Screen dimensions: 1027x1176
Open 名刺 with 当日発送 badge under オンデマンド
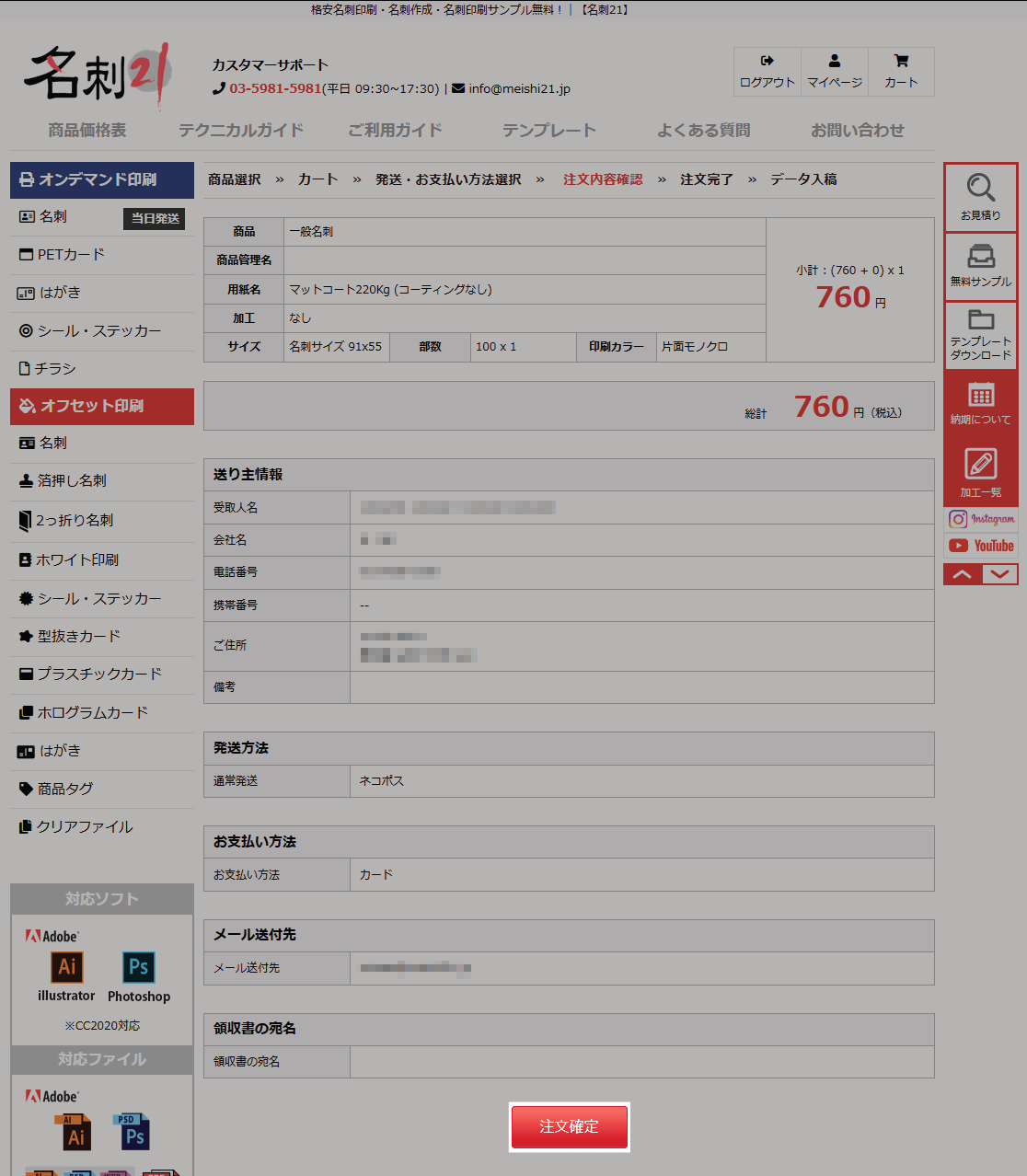(x=102, y=217)
